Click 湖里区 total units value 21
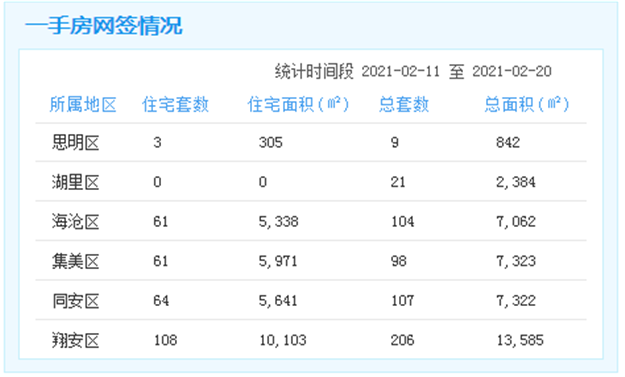Screen dimensions: 625x377 398,182
